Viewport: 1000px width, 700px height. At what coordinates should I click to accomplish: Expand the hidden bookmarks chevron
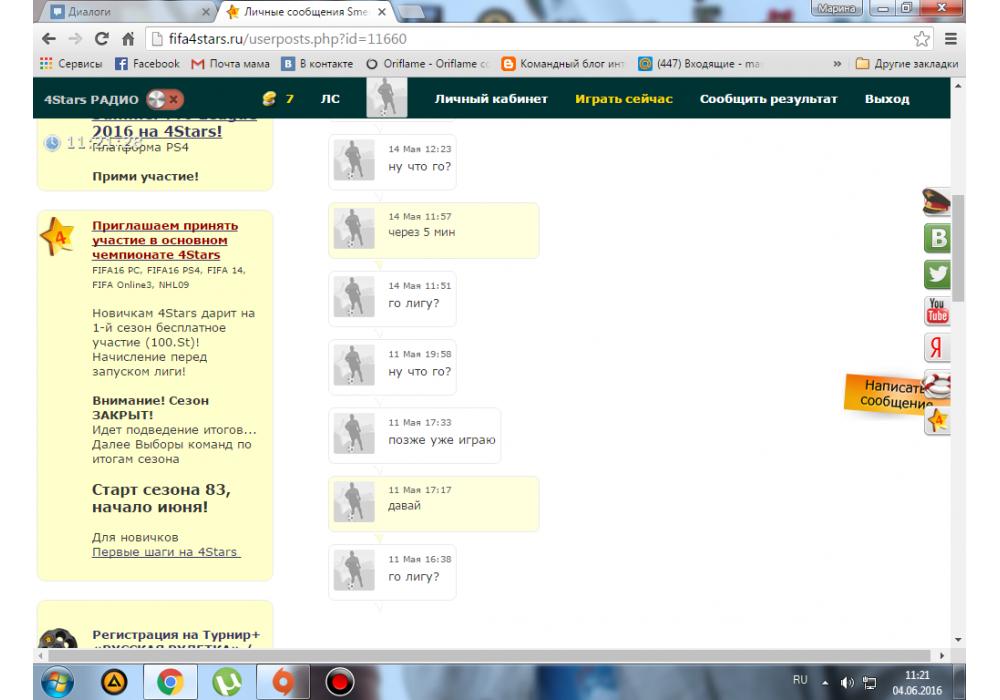[x=836, y=64]
